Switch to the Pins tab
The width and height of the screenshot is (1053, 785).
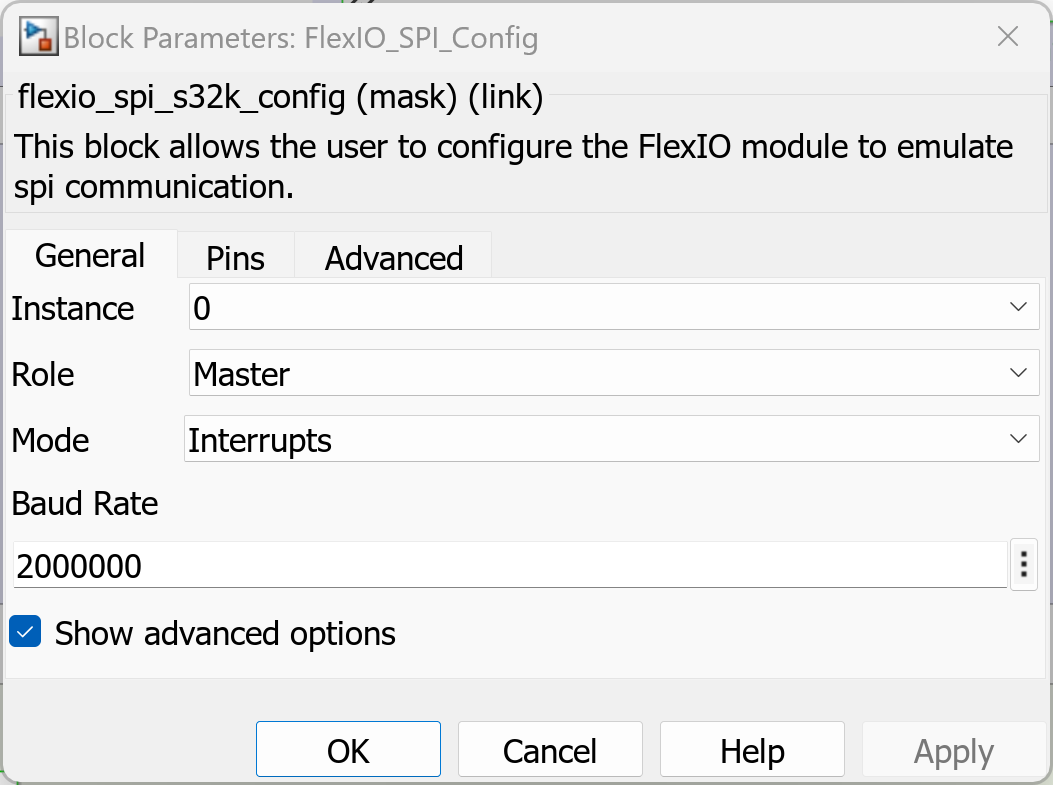click(235, 258)
